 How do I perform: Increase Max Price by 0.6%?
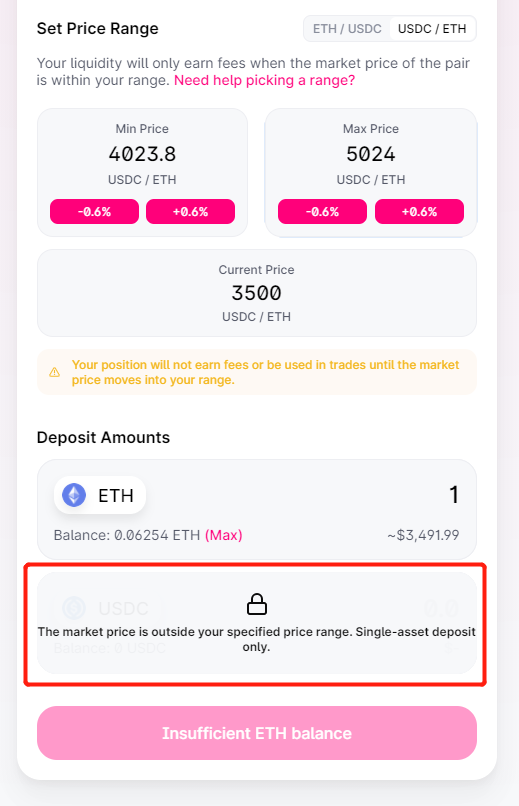(x=419, y=211)
